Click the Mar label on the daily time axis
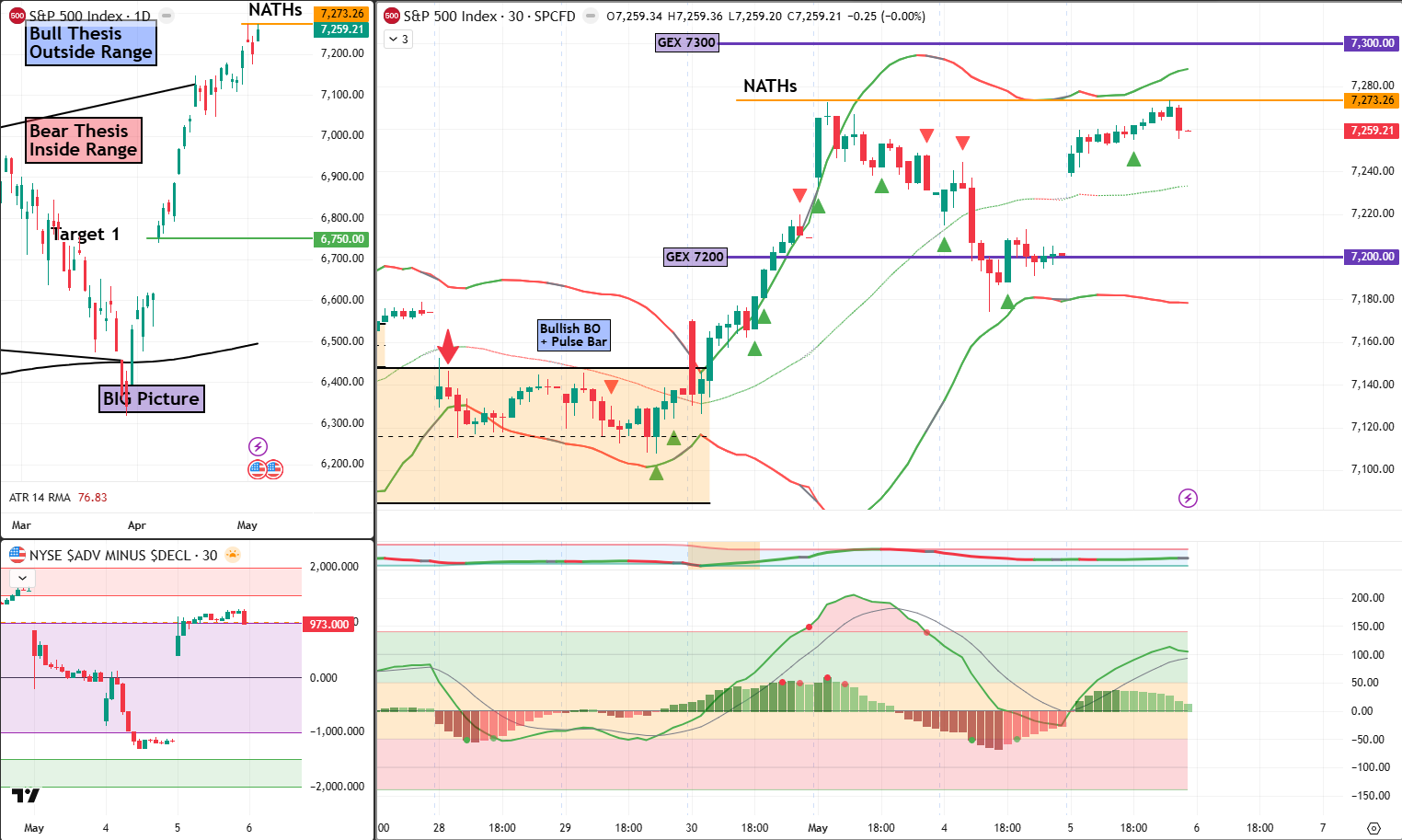The image size is (1402, 840). coord(21,525)
